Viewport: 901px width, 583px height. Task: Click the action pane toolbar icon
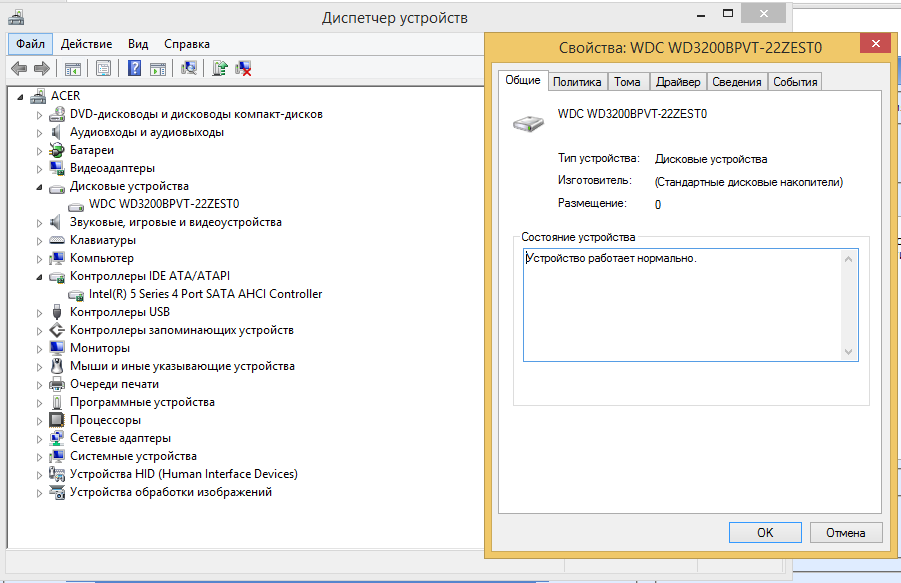(x=158, y=69)
